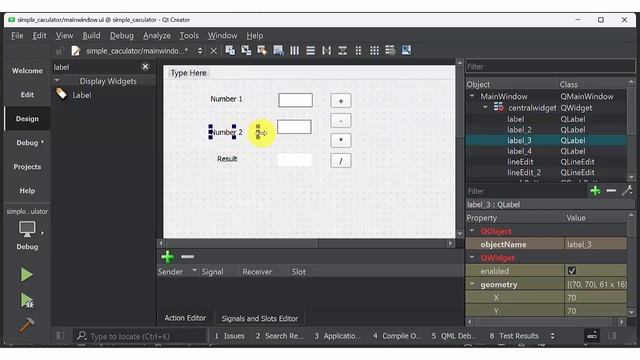Screen dimensions: 640x360
Task: Select the Number 1 line edit field
Action: tap(296, 100)
